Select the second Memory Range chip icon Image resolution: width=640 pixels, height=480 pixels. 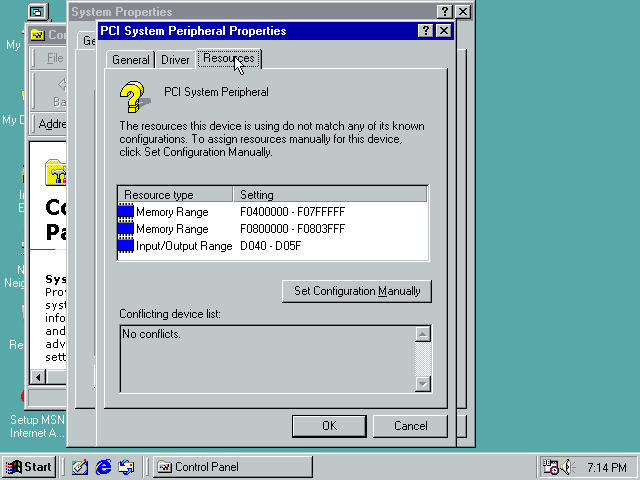coord(126,229)
